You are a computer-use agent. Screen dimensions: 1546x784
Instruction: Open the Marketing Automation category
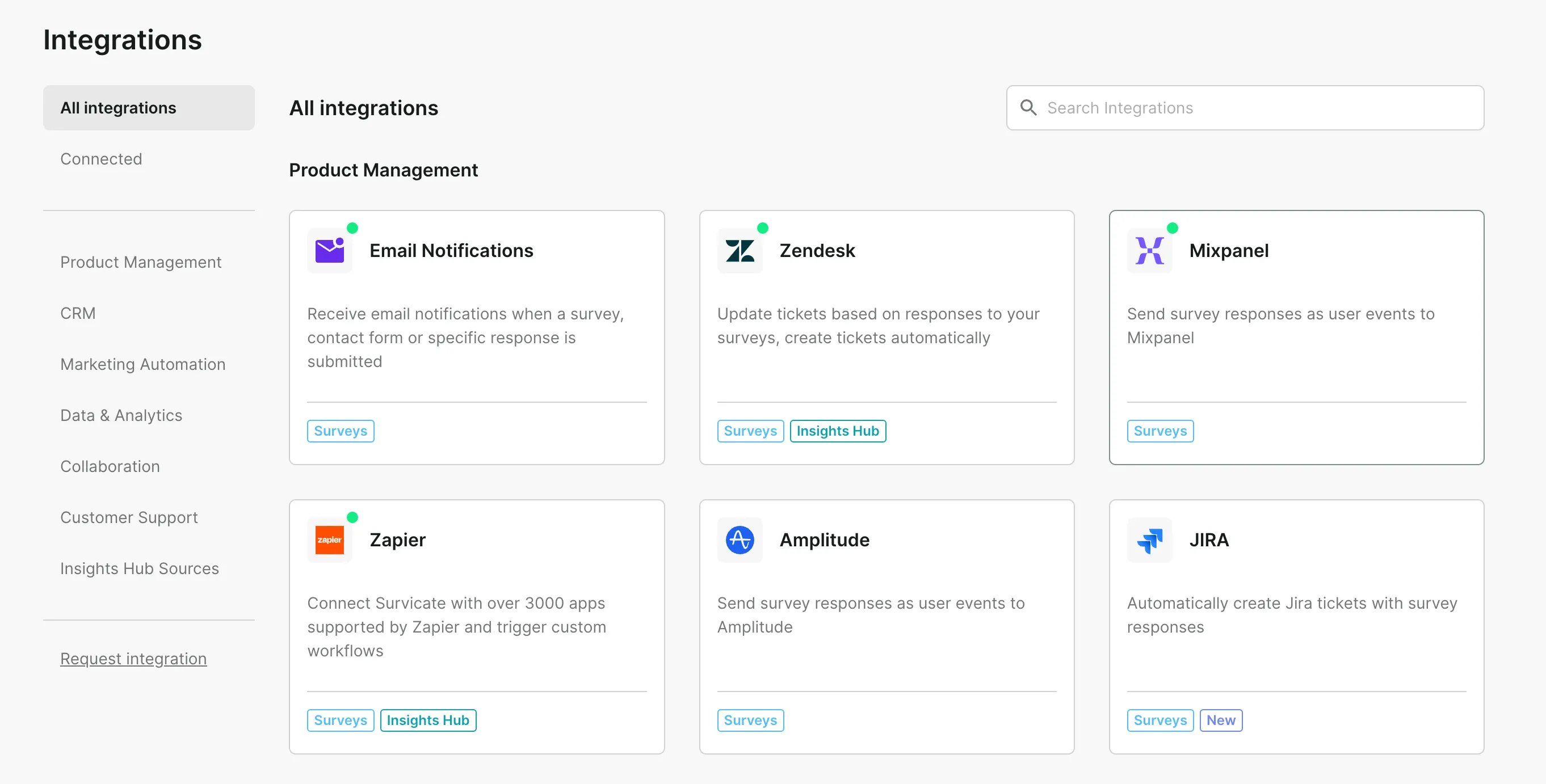coord(143,364)
